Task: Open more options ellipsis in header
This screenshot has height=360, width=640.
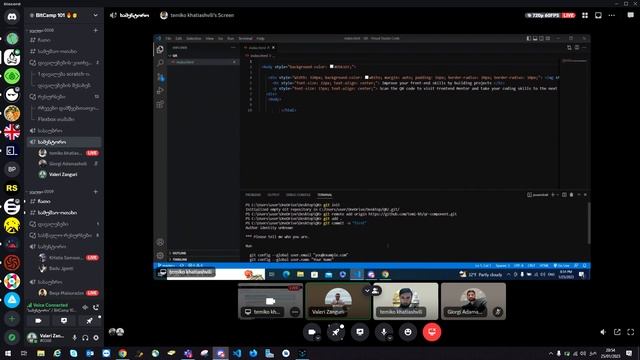Action: point(611,15)
